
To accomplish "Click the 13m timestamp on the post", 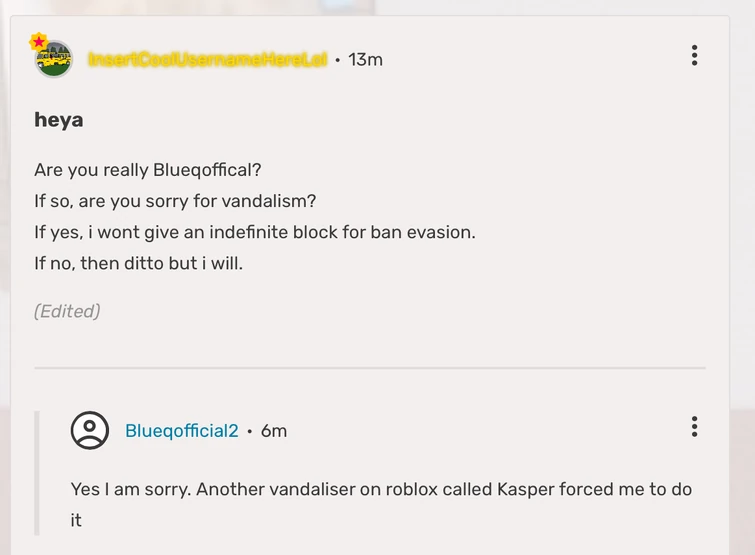I will [x=365, y=60].
